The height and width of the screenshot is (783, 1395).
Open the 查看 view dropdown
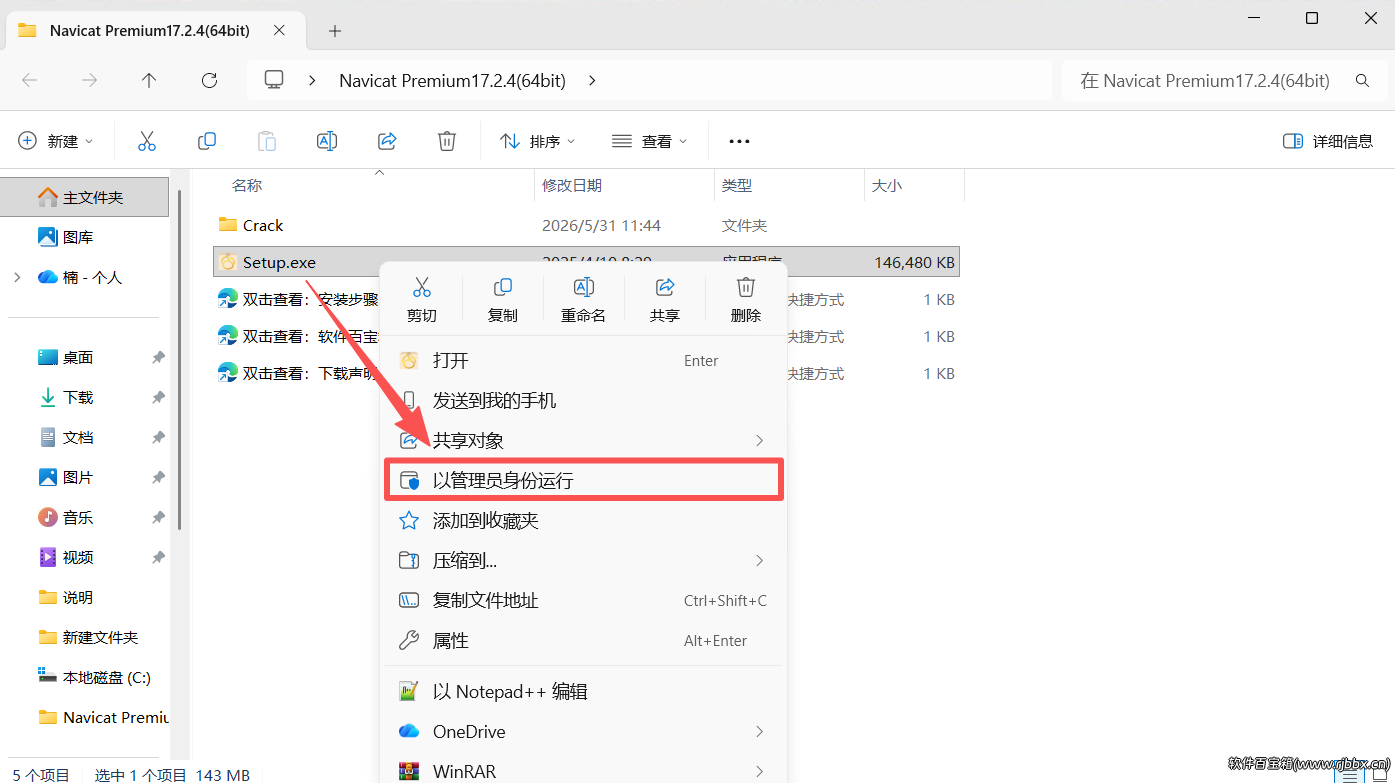[x=649, y=141]
